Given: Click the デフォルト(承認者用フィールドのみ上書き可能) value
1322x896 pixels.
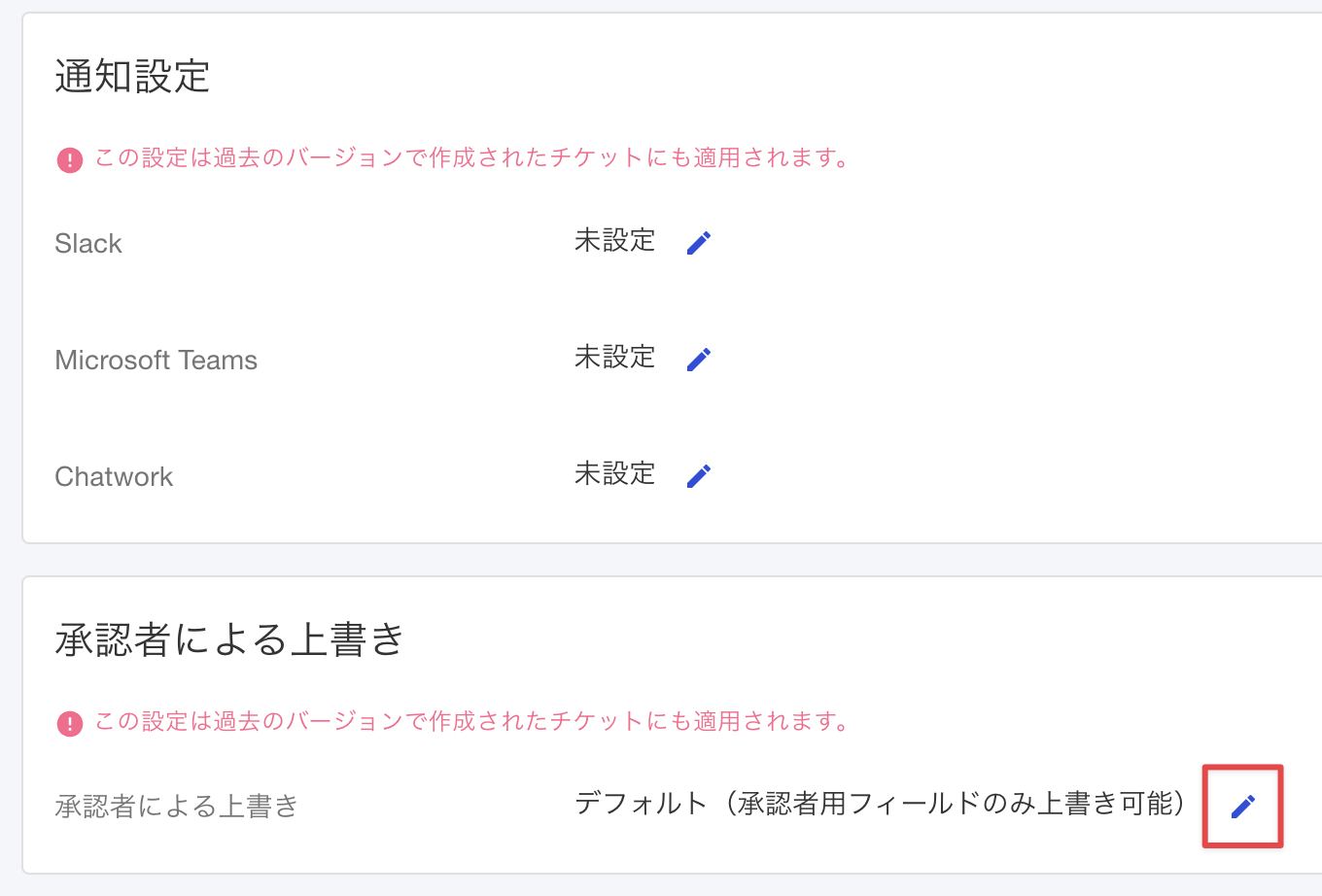Looking at the screenshot, I should [x=880, y=804].
